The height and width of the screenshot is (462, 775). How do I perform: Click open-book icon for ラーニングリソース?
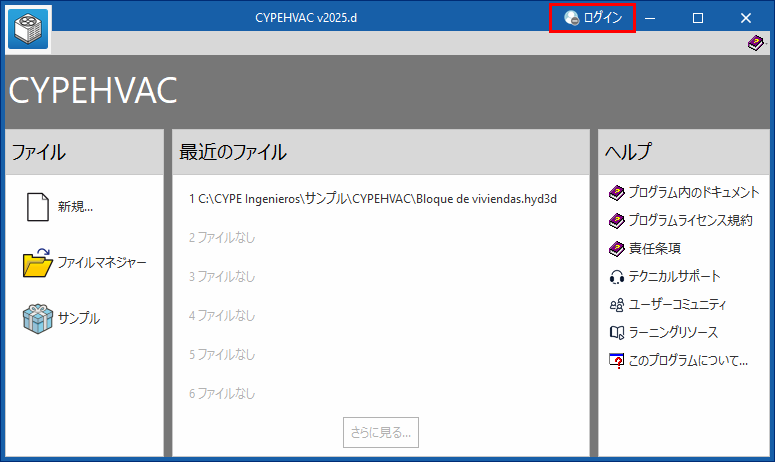(616, 333)
